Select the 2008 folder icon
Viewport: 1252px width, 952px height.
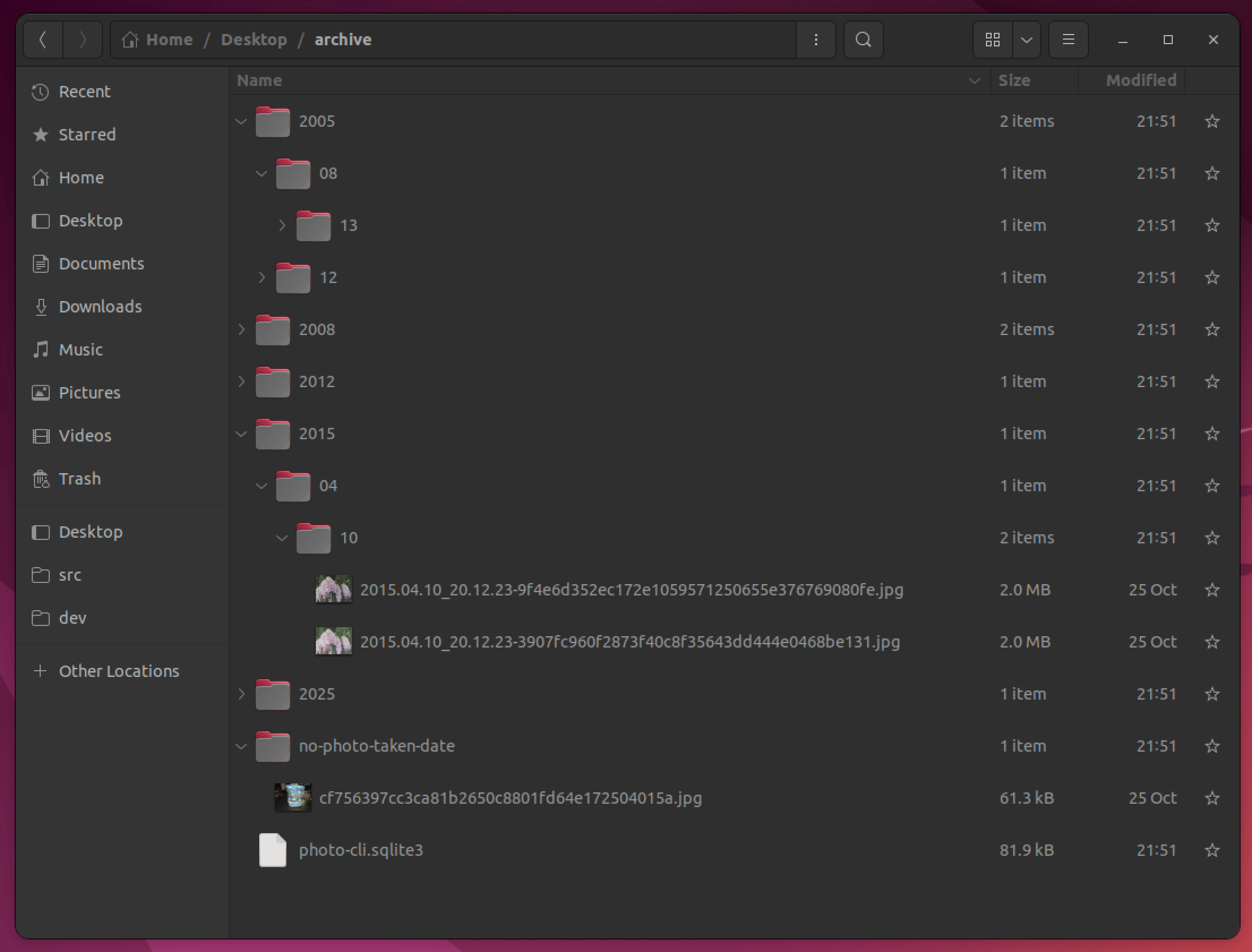point(272,330)
